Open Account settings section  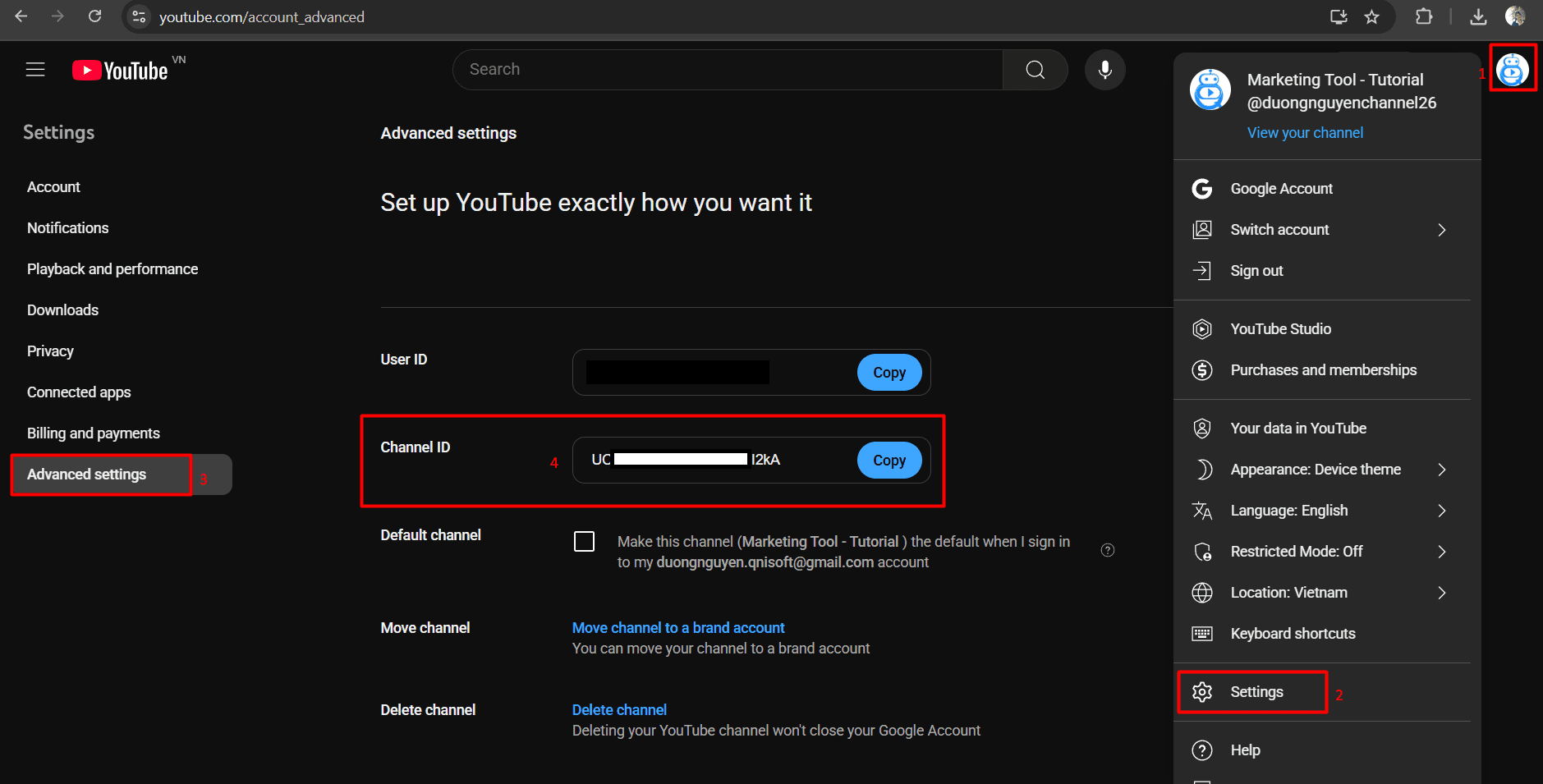point(53,187)
